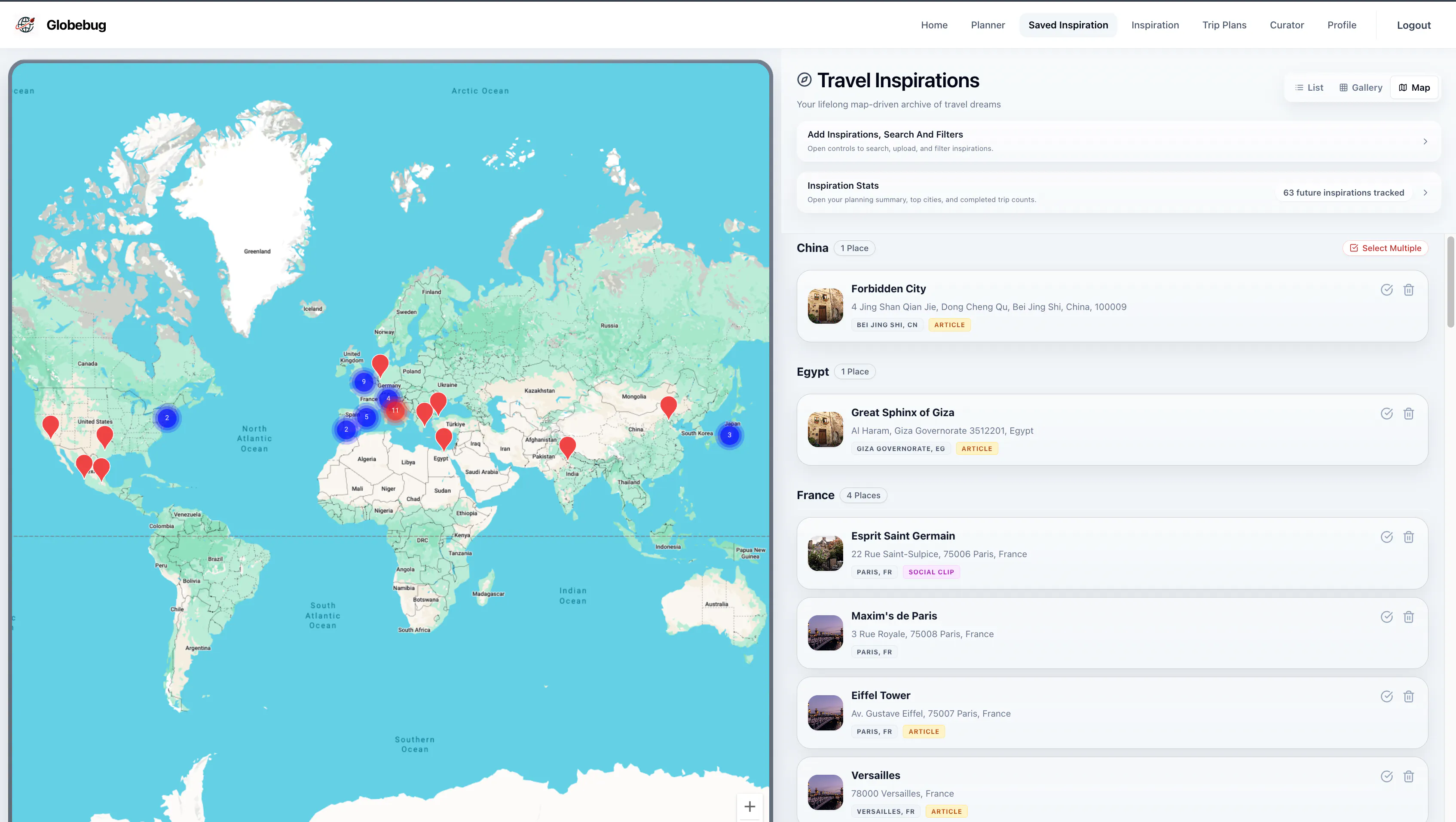This screenshot has height=822, width=1456.
Task: Delete the Great Sphinx of Giza card
Action: (1409, 414)
